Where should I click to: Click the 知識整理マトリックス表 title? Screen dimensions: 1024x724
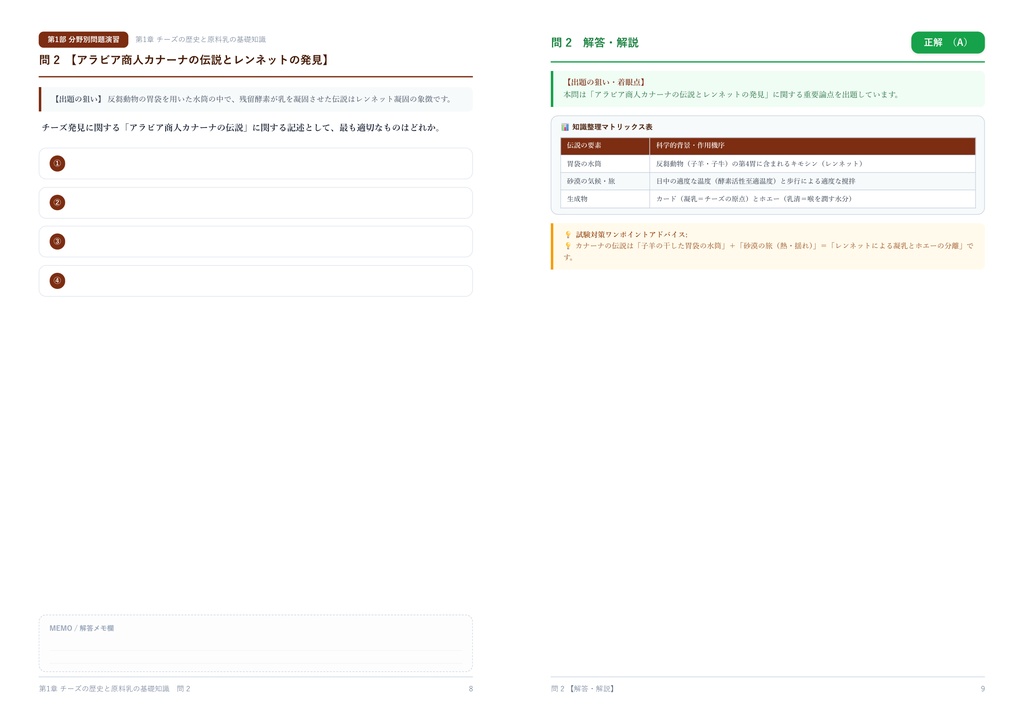pos(612,127)
